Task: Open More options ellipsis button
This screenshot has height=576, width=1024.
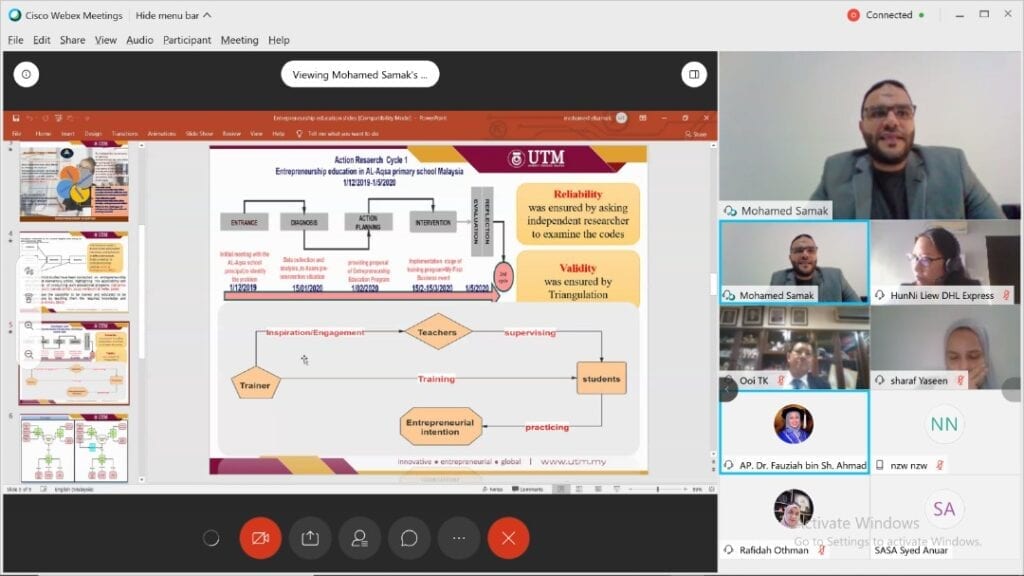Action: coord(458,538)
